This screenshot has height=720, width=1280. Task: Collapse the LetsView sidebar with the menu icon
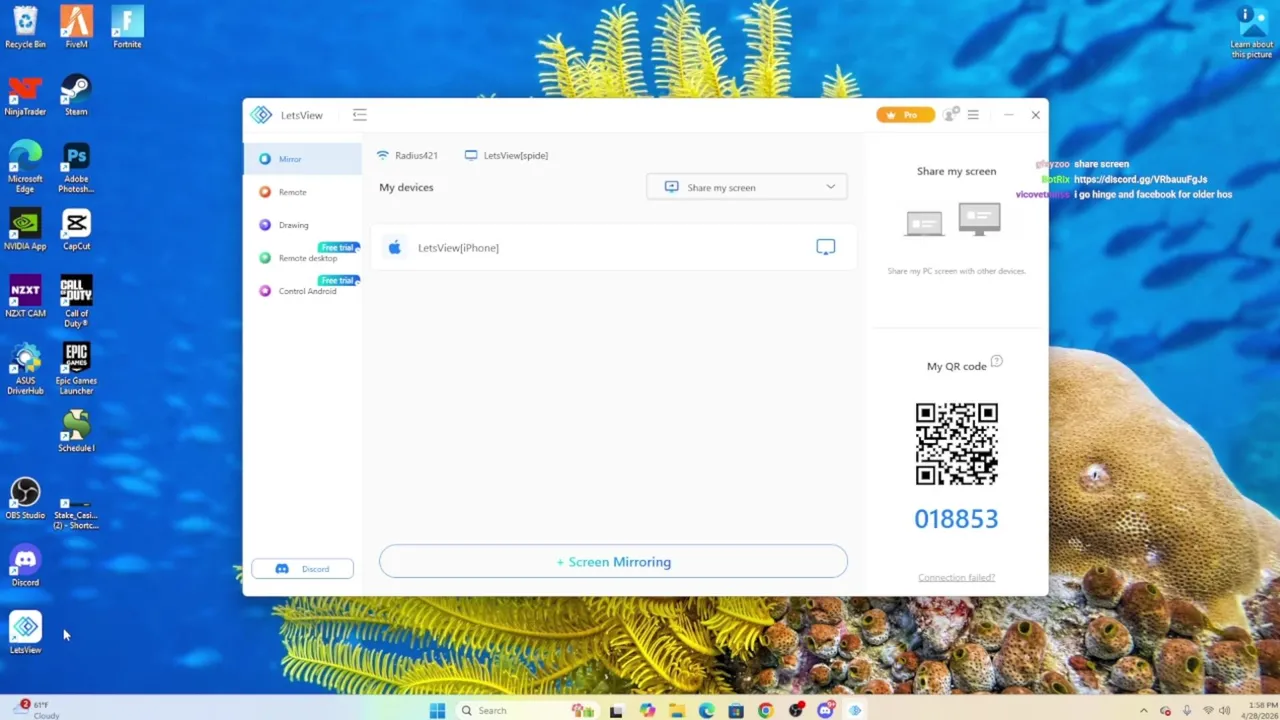pos(360,115)
